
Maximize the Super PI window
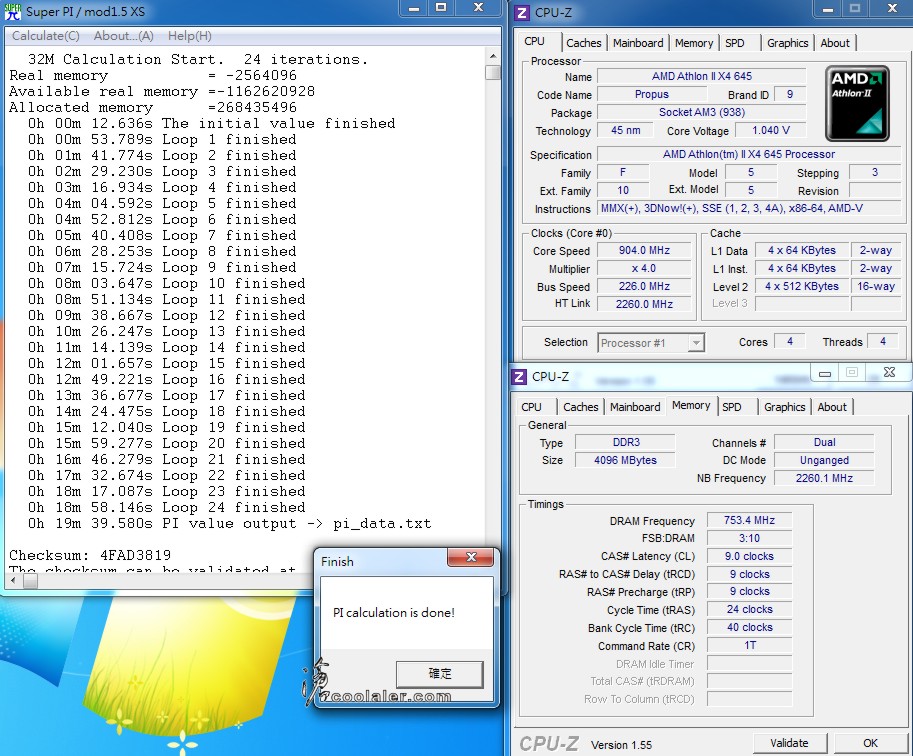click(x=441, y=8)
